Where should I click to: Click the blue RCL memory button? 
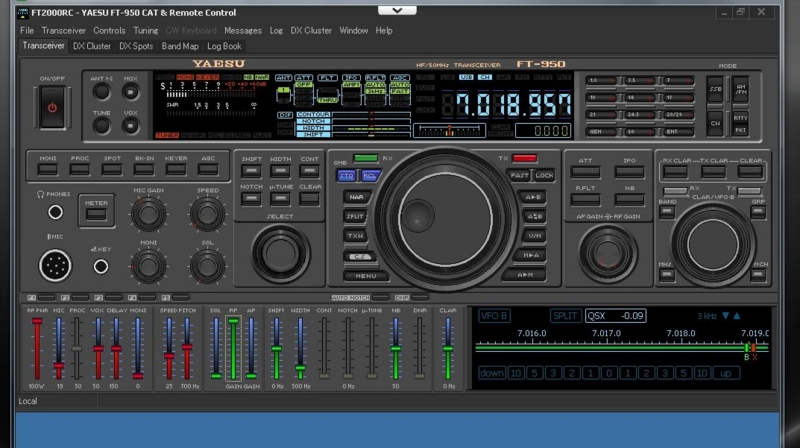click(369, 176)
